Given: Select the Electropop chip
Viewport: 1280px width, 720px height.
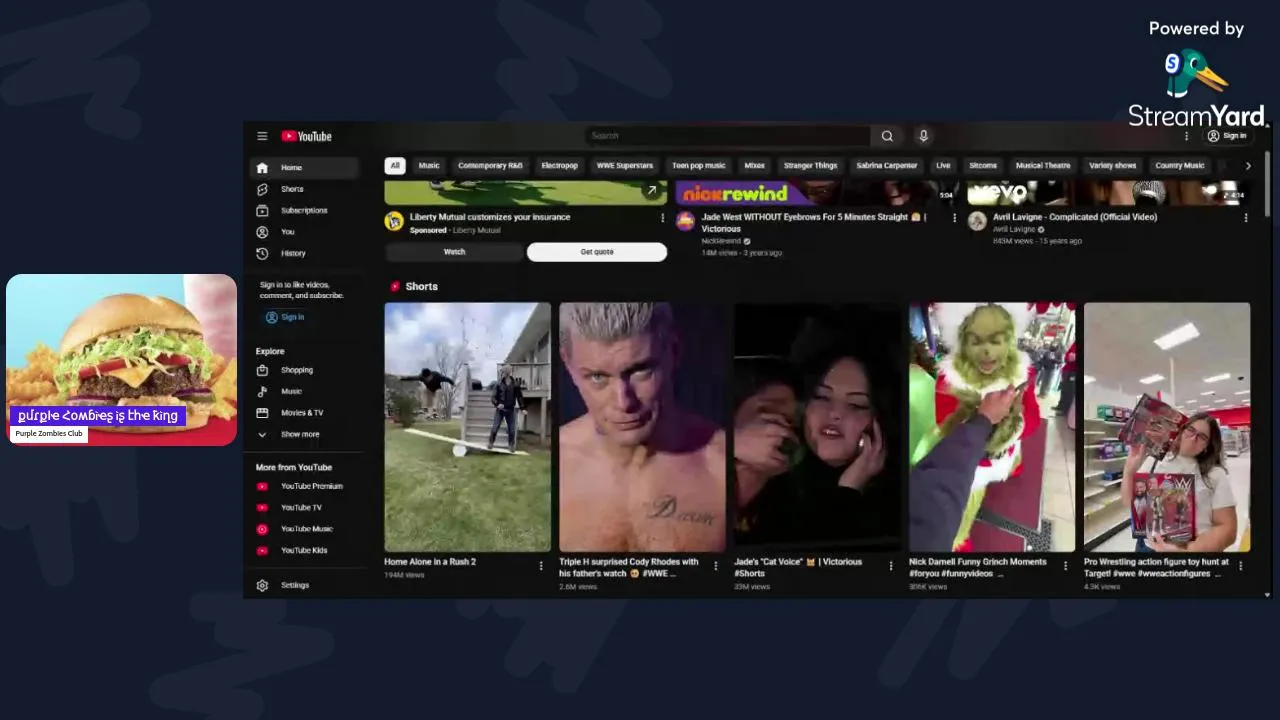Looking at the screenshot, I should tap(560, 166).
